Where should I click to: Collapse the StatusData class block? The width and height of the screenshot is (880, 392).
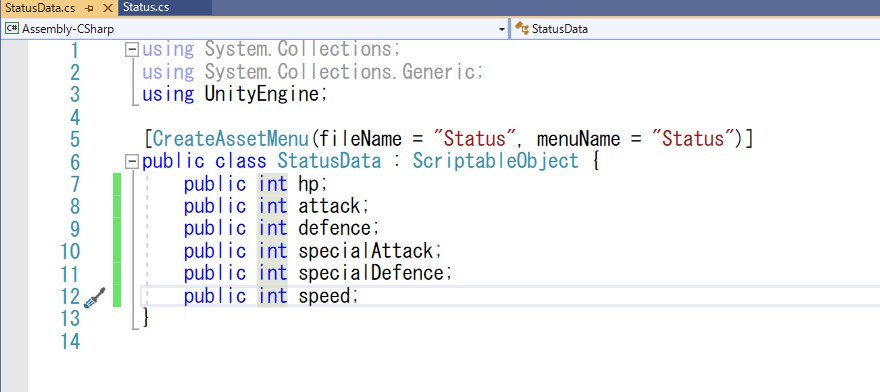point(132,162)
